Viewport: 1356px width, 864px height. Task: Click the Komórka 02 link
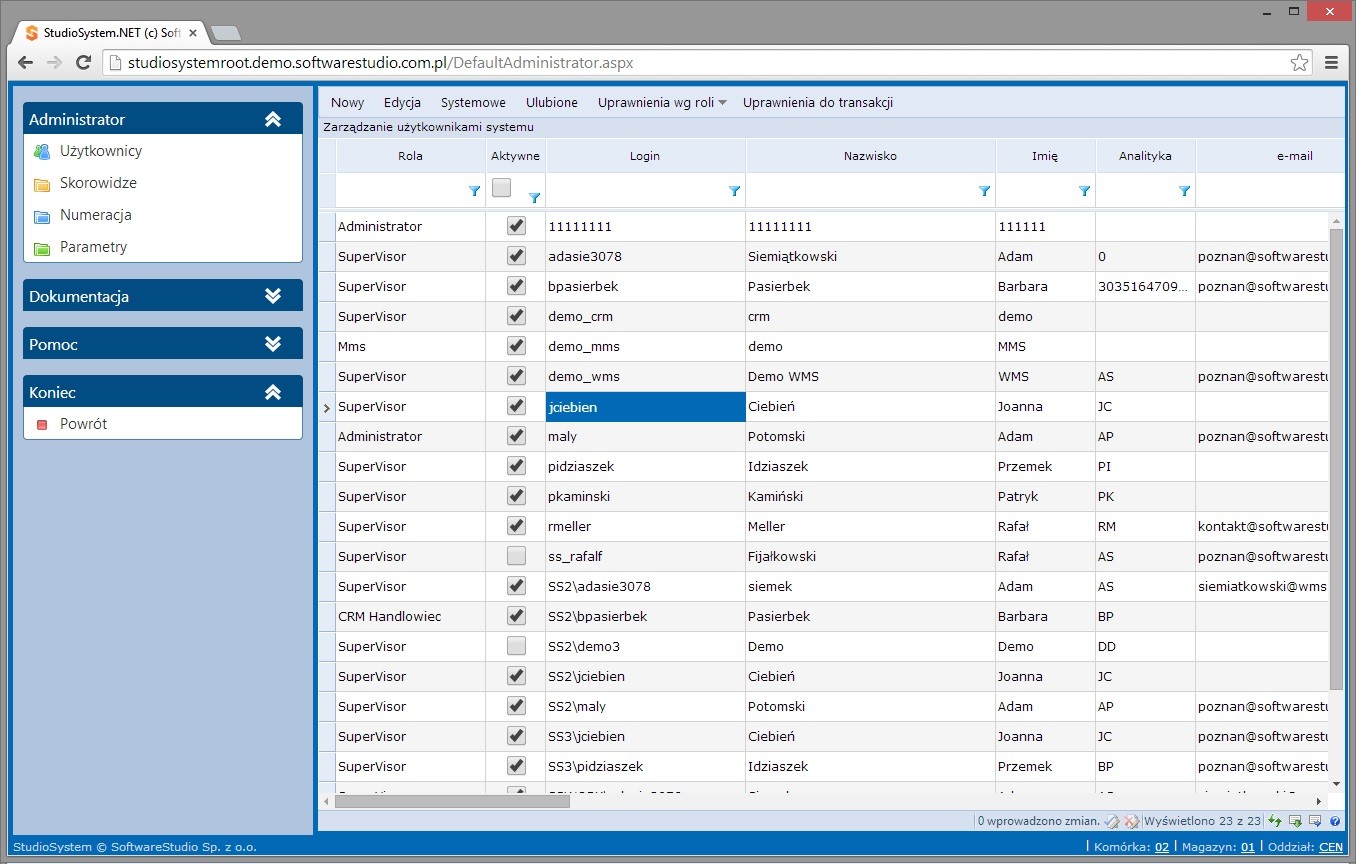(x=1162, y=847)
